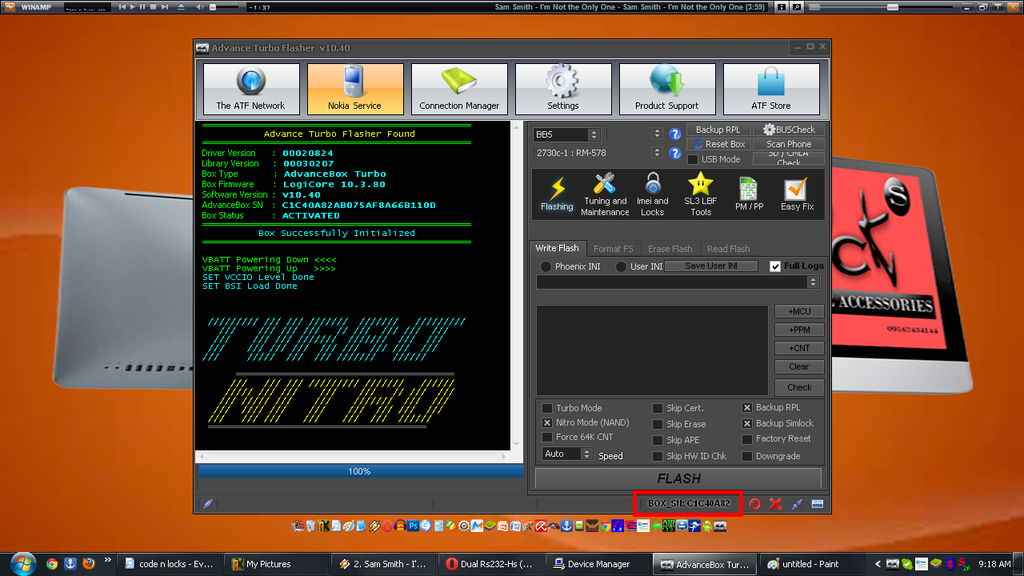This screenshot has width=1024, height=576.
Task: Enable Turbo Mode checkbox
Action: click(x=547, y=408)
